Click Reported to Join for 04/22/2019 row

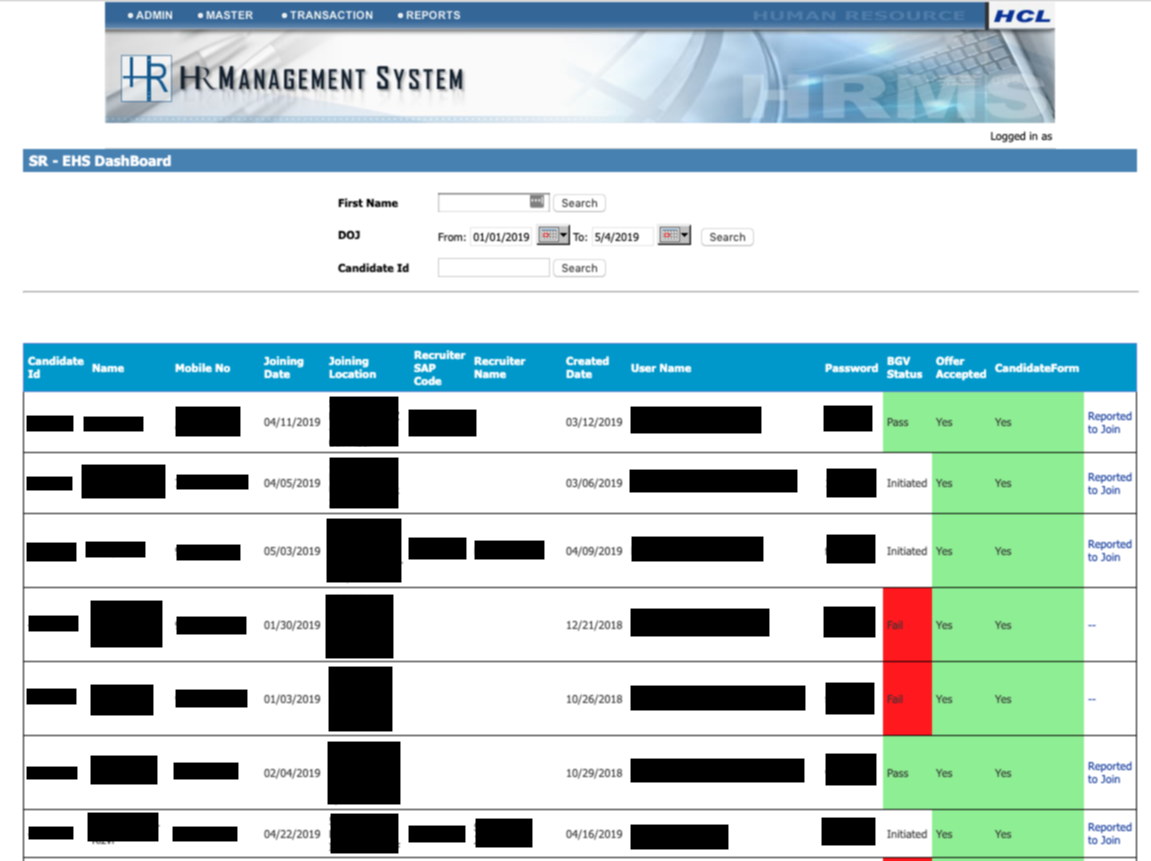coord(1109,834)
